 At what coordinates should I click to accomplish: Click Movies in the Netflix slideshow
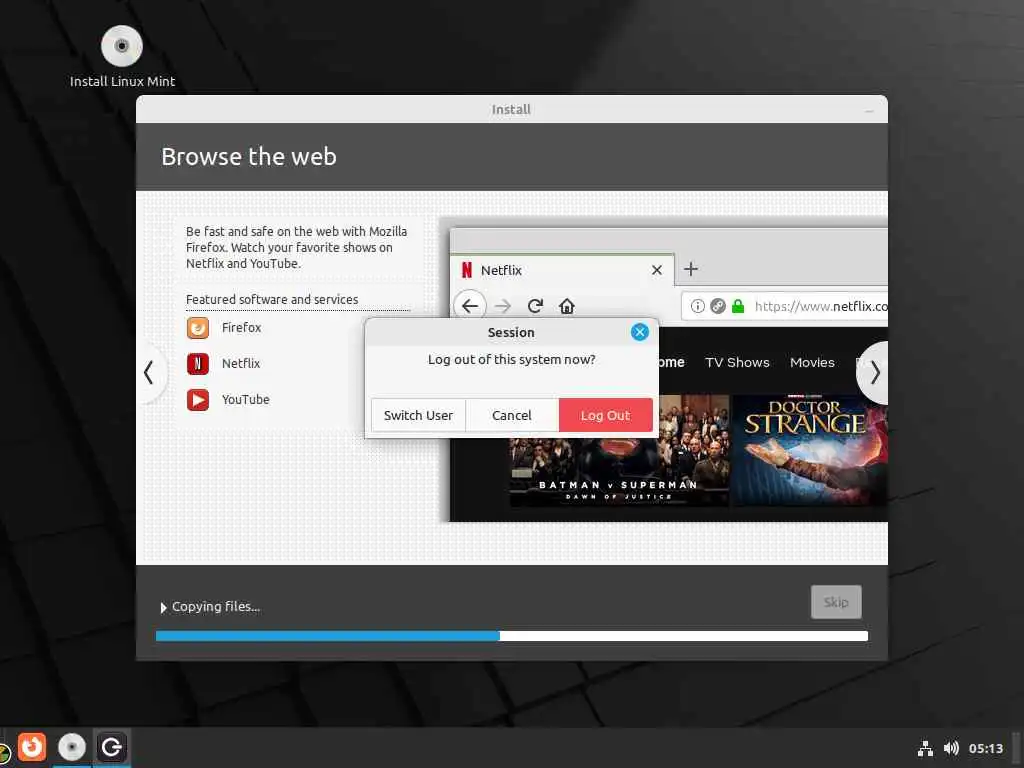click(x=812, y=362)
